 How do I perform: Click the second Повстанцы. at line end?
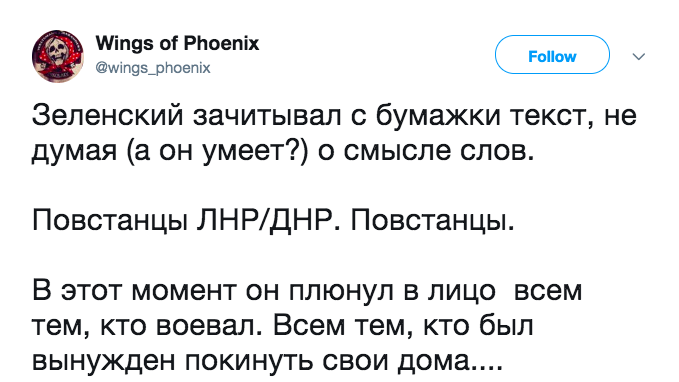click(432, 220)
